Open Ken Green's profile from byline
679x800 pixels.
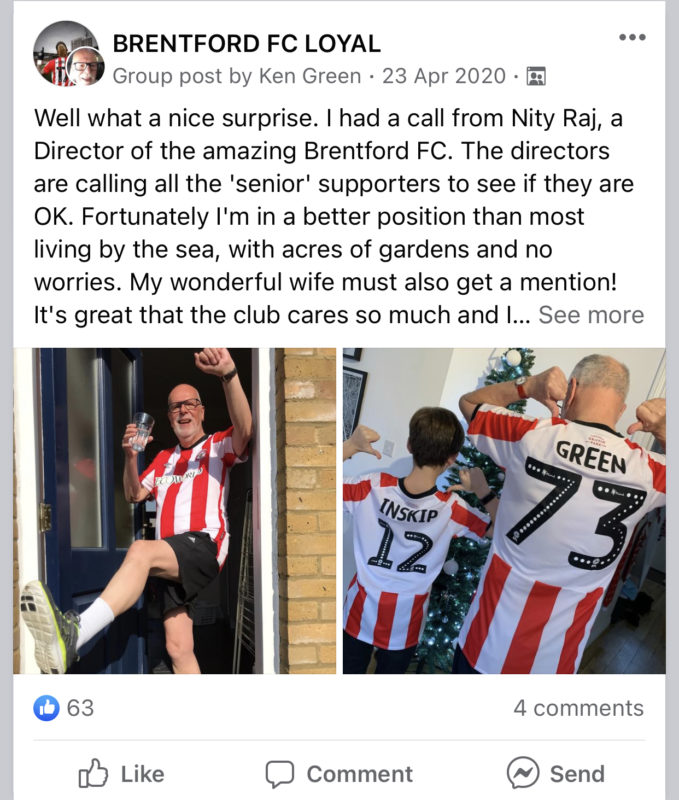[x=310, y=76]
